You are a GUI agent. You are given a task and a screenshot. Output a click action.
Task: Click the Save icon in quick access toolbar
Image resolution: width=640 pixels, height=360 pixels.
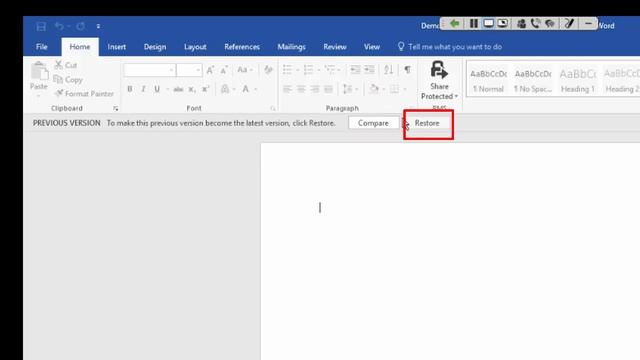coord(41,27)
